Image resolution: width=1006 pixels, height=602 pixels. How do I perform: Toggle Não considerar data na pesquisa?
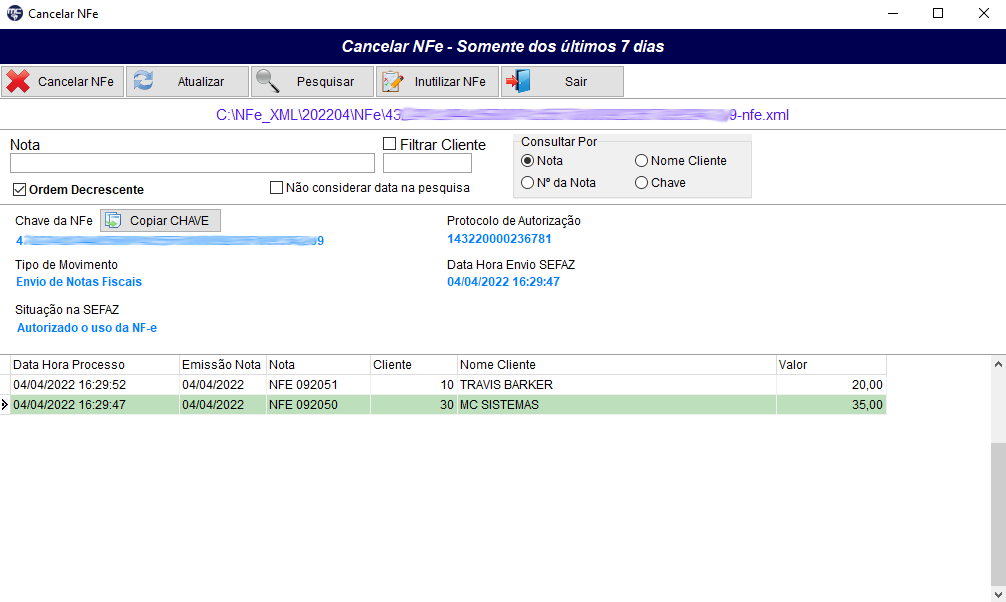277,187
